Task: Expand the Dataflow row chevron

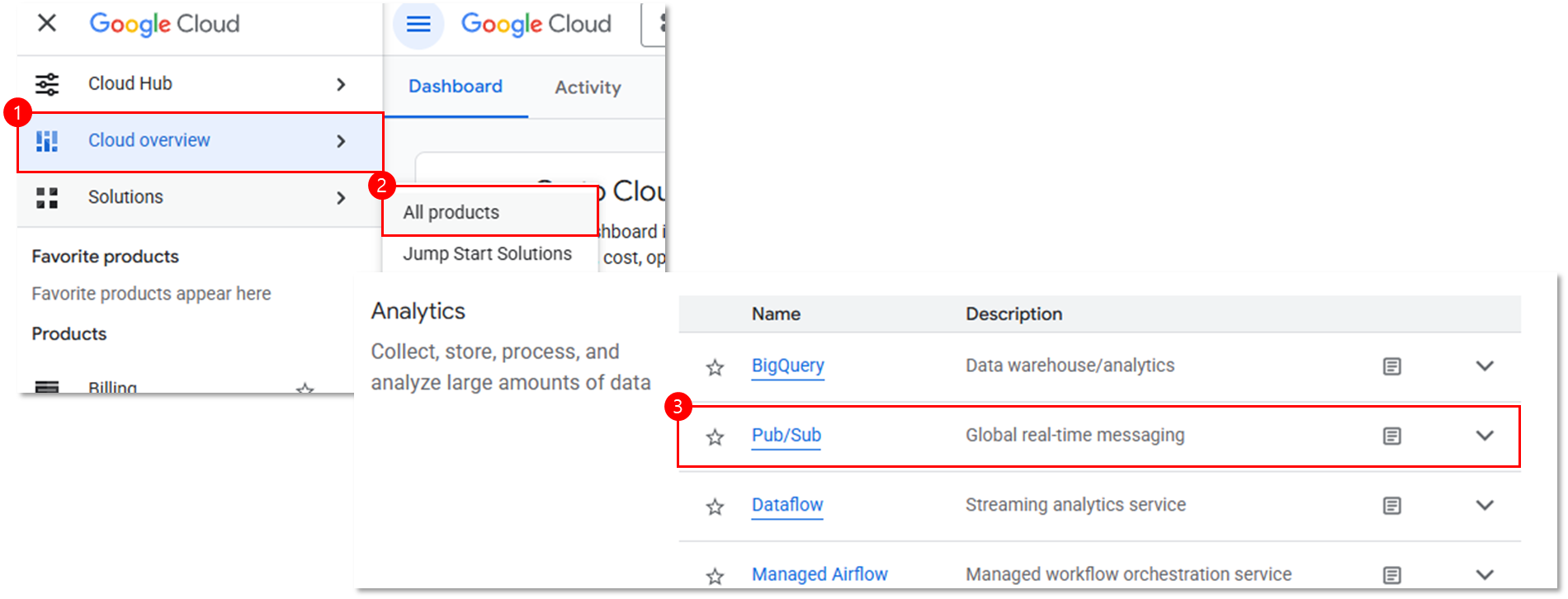Action: (1485, 505)
